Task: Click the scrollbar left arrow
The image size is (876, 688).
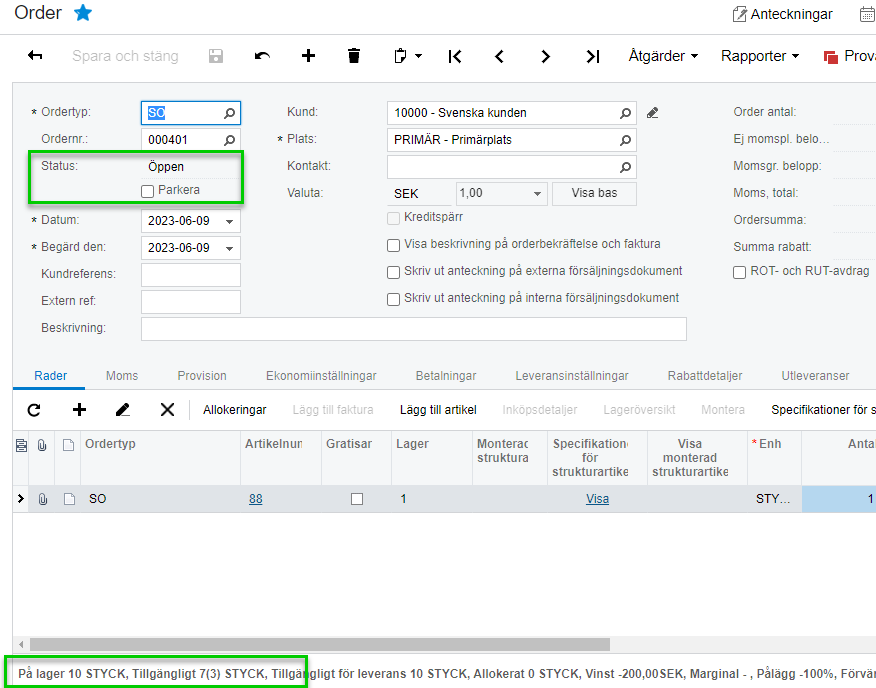Action: click(21, 644)
